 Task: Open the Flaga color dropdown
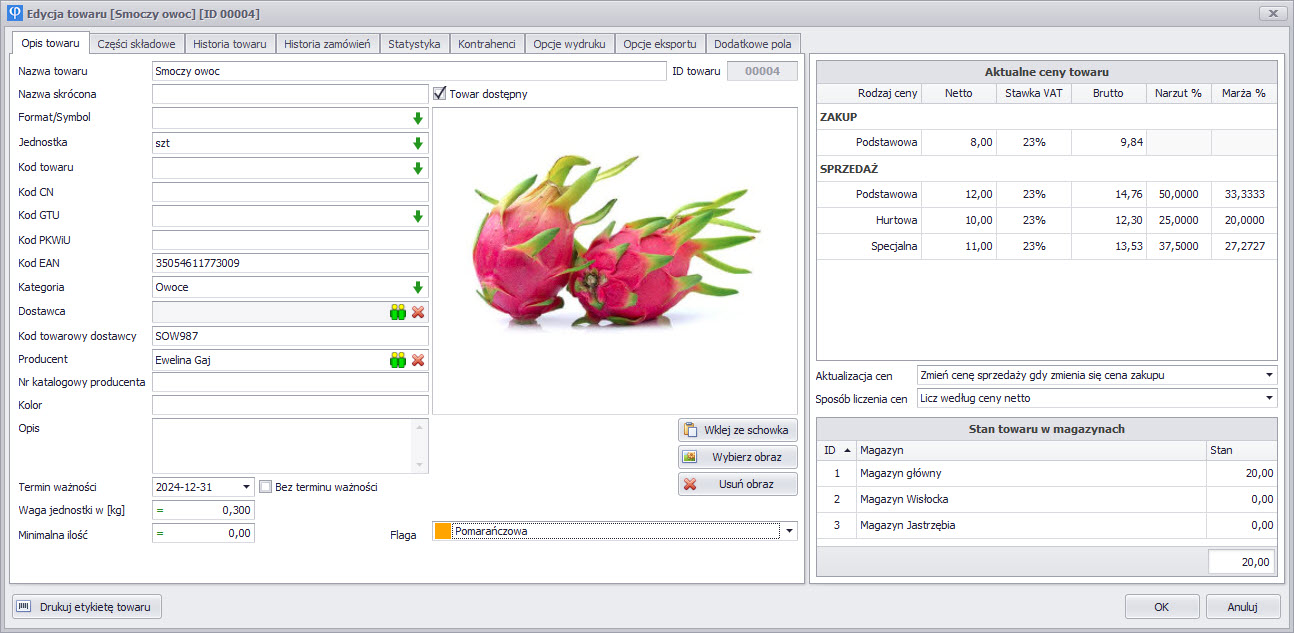[789, 531]
